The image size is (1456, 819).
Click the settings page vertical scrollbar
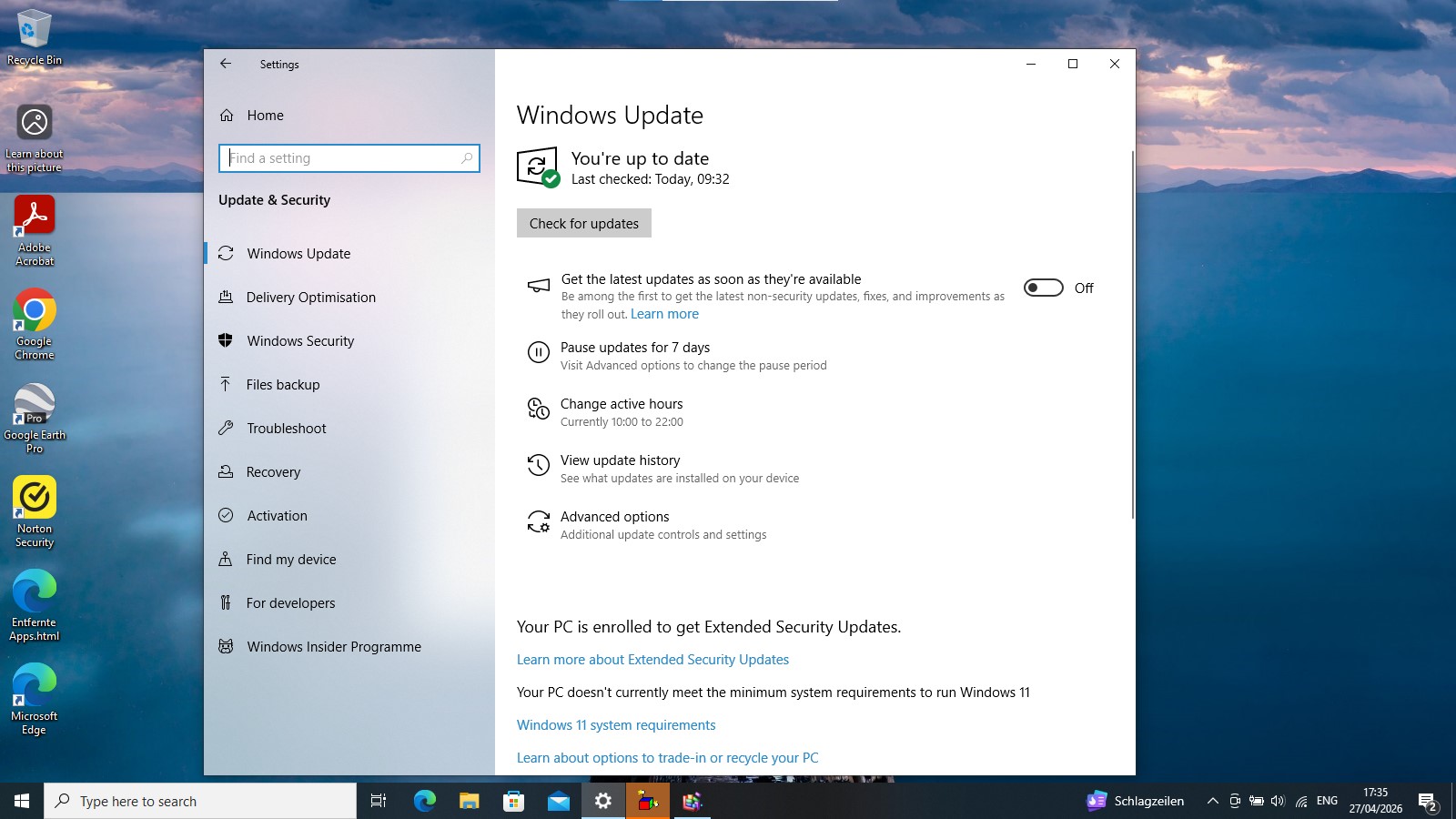pyautogui.click(x=1133, y=335)
